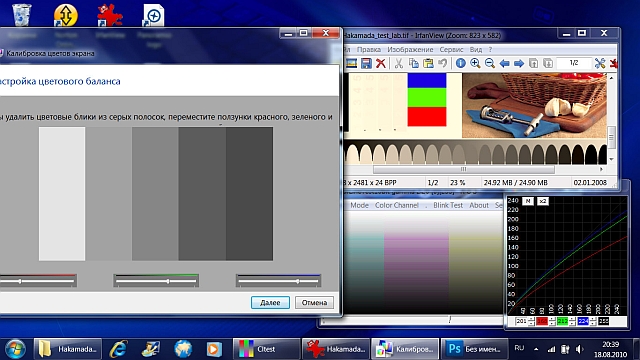Click the volume speaker icon in tray
This screenshot has width=640, height=360.
(579, 349)
